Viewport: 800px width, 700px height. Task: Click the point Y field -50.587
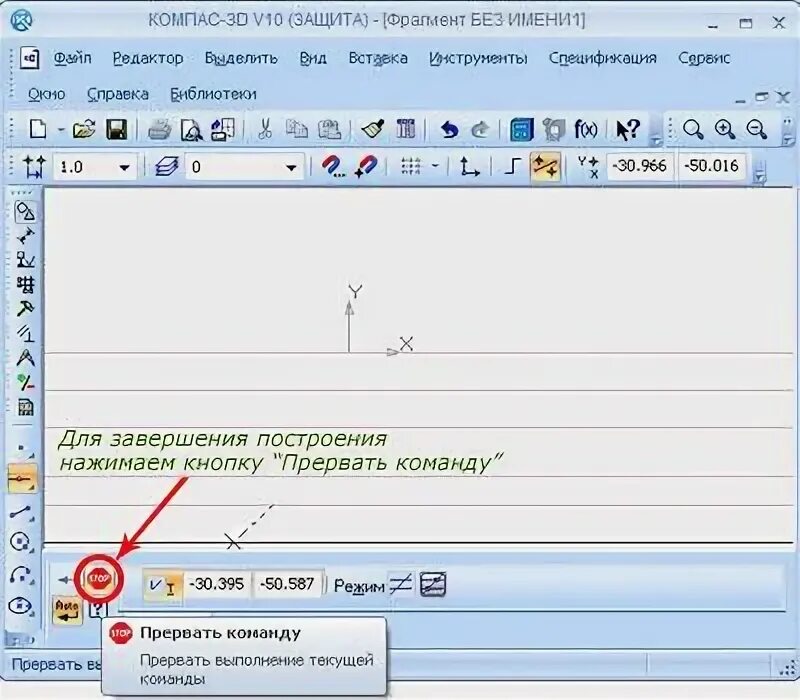point(287,584)
